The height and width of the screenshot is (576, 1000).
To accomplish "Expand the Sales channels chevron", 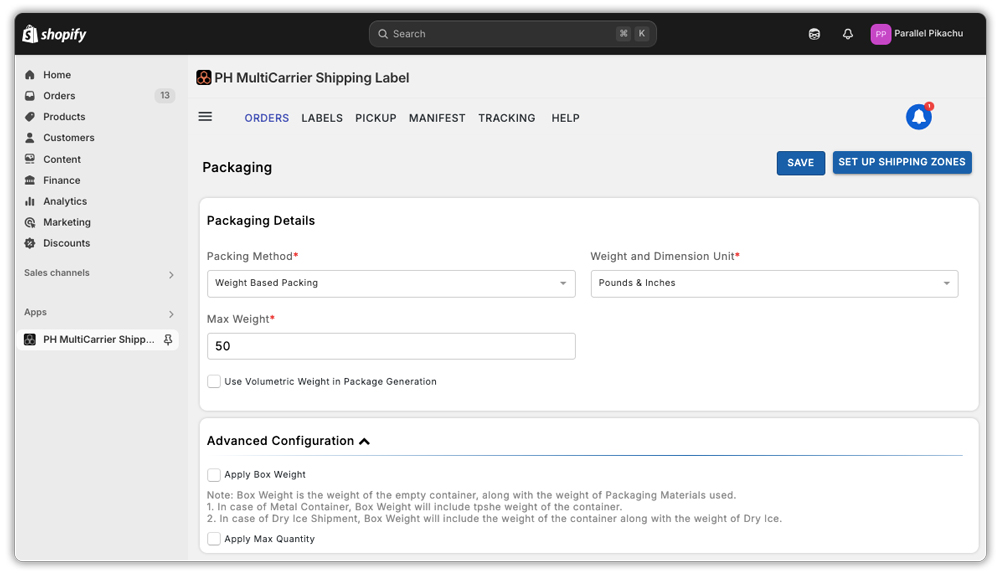I will (171, 275).
